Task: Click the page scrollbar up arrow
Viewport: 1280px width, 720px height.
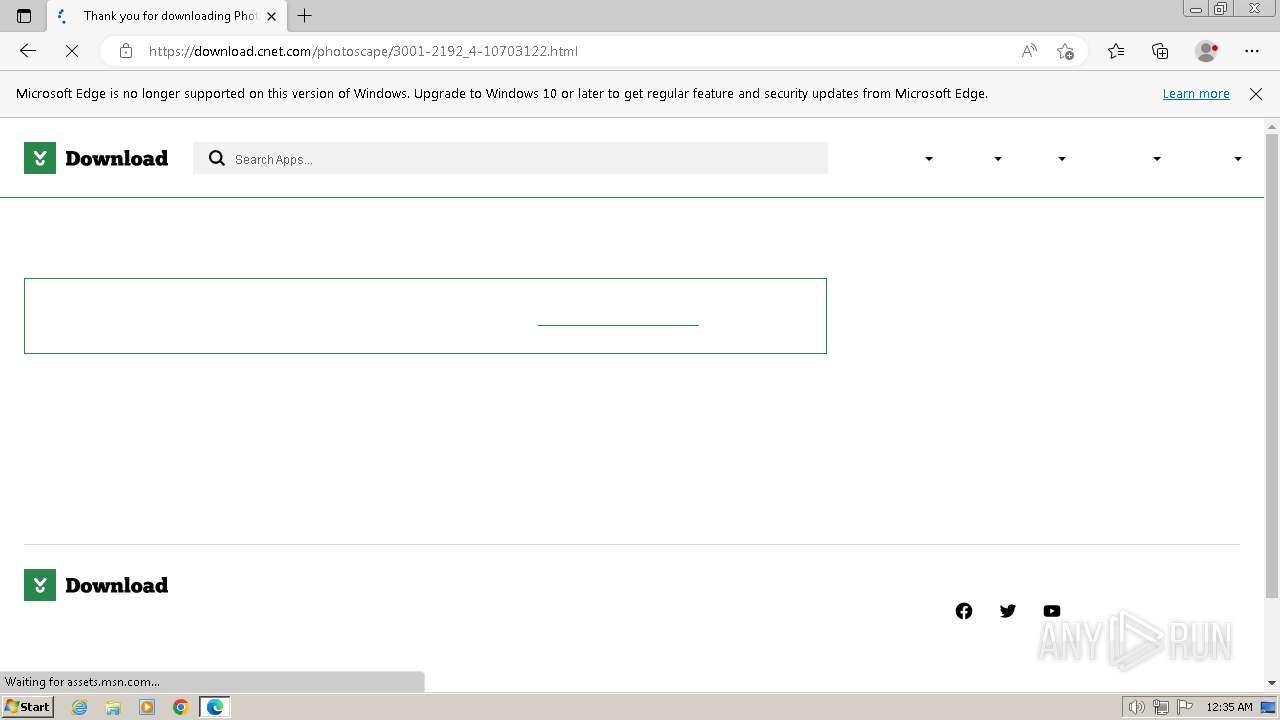Action: coord(1272,126)
